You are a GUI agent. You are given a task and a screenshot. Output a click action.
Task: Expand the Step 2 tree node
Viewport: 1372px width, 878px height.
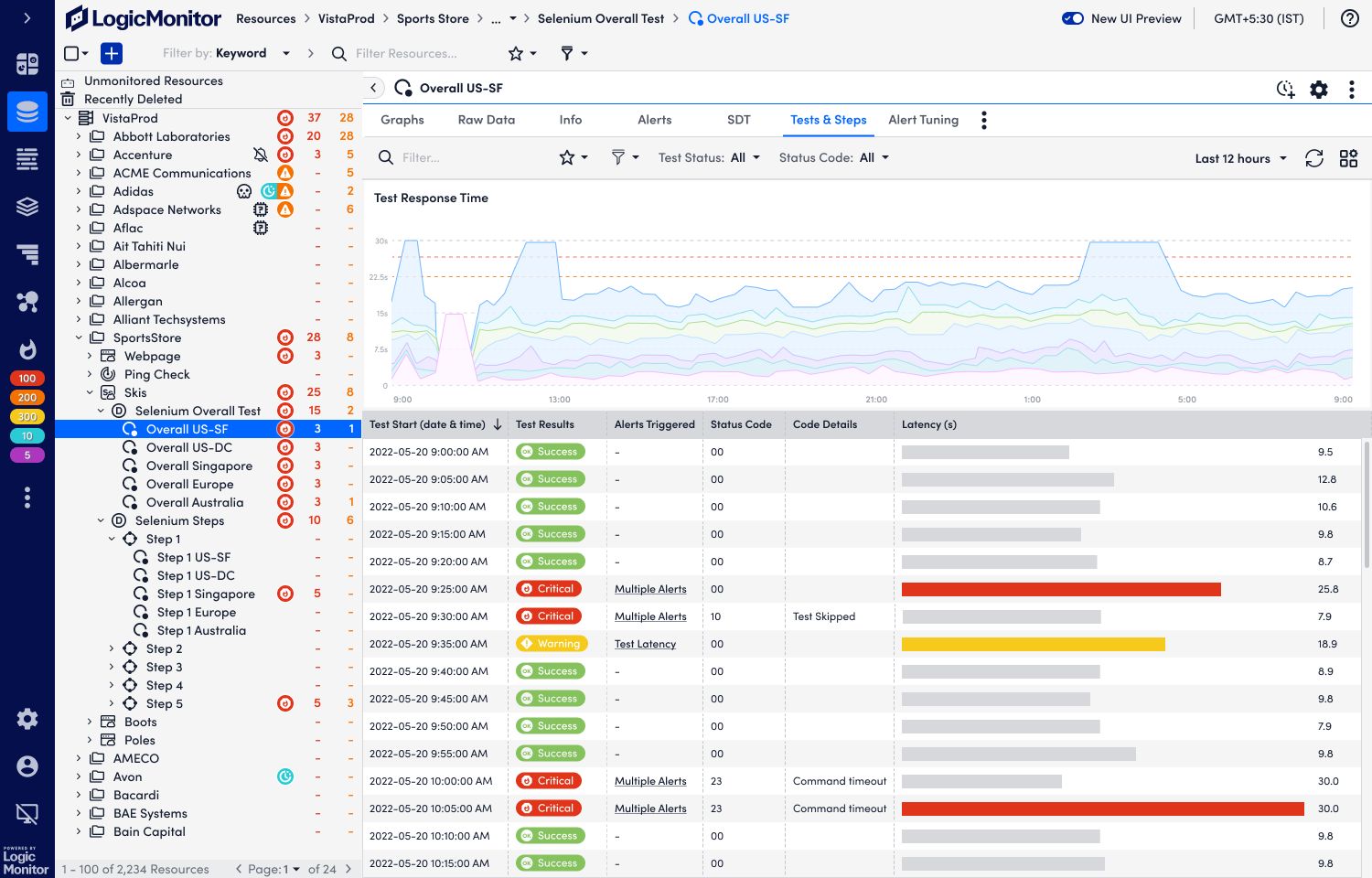(112, 648)
